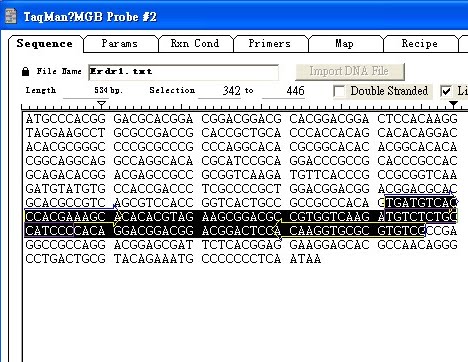Click final sequence block ATAA
Image resolution: width=468 pixels, height=362 pixels.
click(305, 259)
